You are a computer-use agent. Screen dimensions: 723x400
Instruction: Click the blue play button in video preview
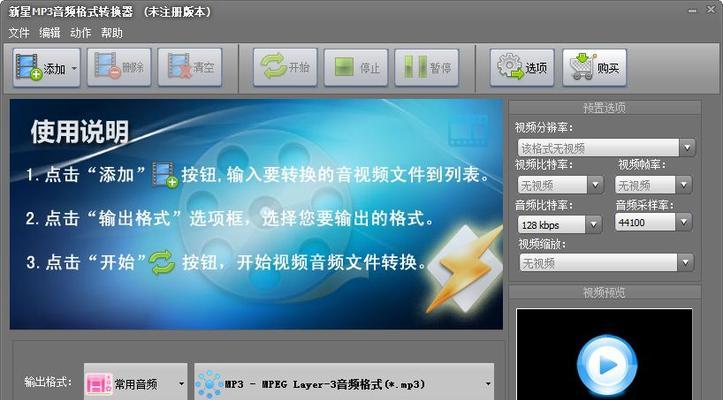[x=607, y=365]
